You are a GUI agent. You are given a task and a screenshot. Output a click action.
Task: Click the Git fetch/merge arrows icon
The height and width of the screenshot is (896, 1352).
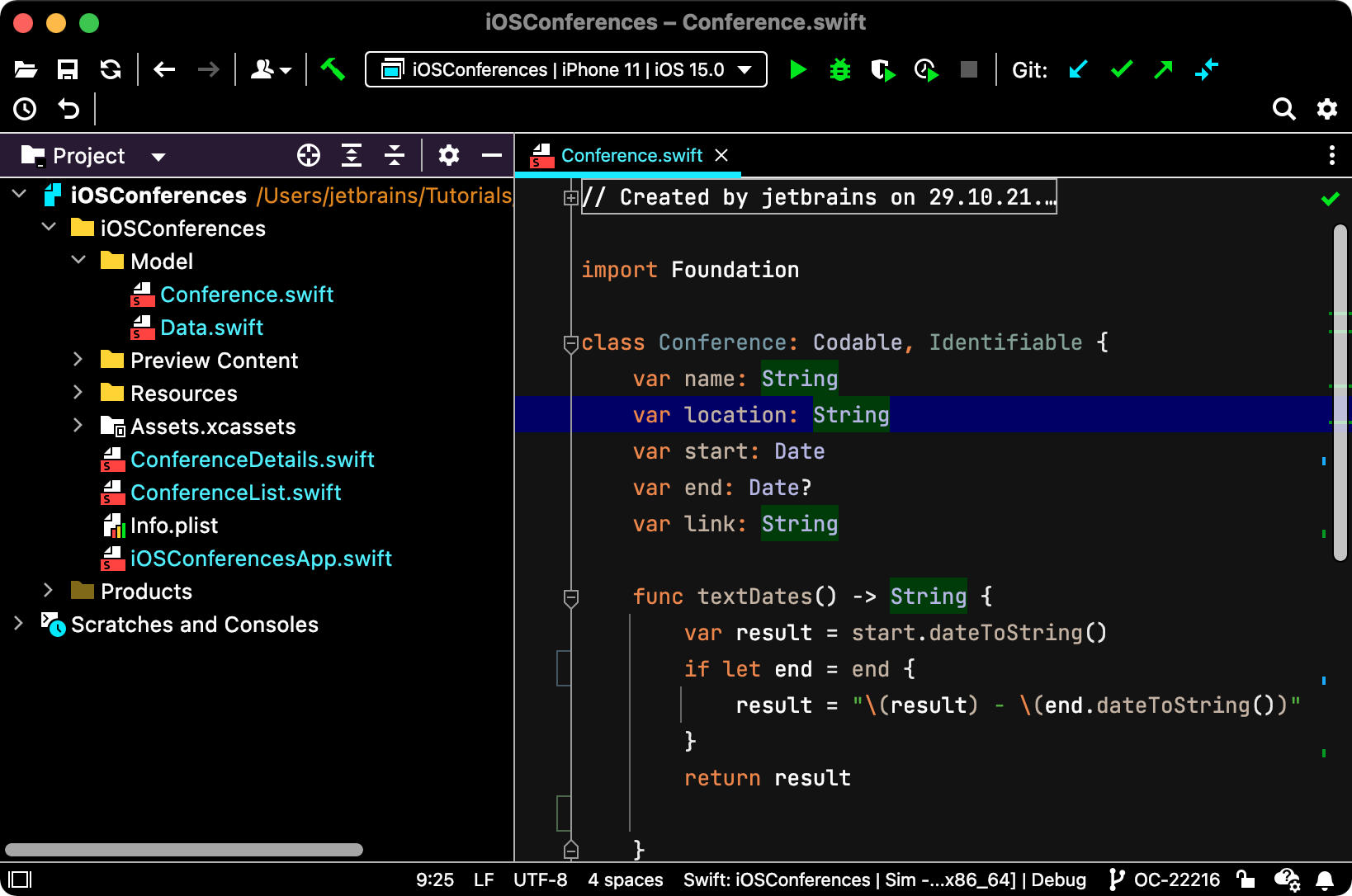(x=1207, y=70)
